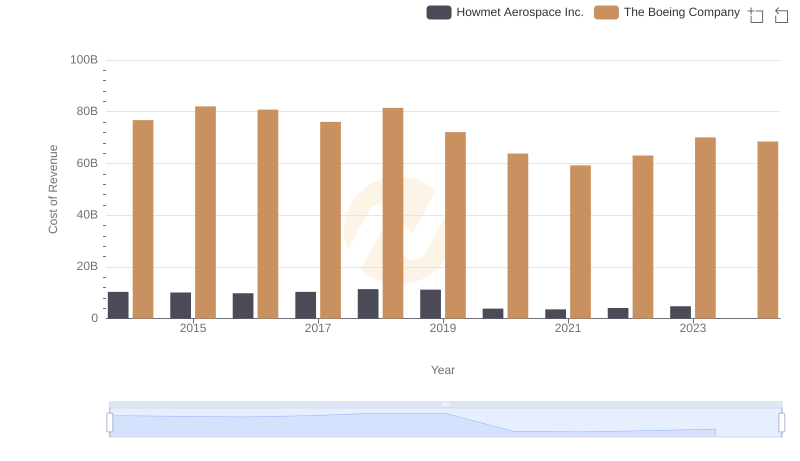The image size is (800, 461).
Task: Click the Howmet Aerospace dark color swatch
Action: [x=439, y=12]
